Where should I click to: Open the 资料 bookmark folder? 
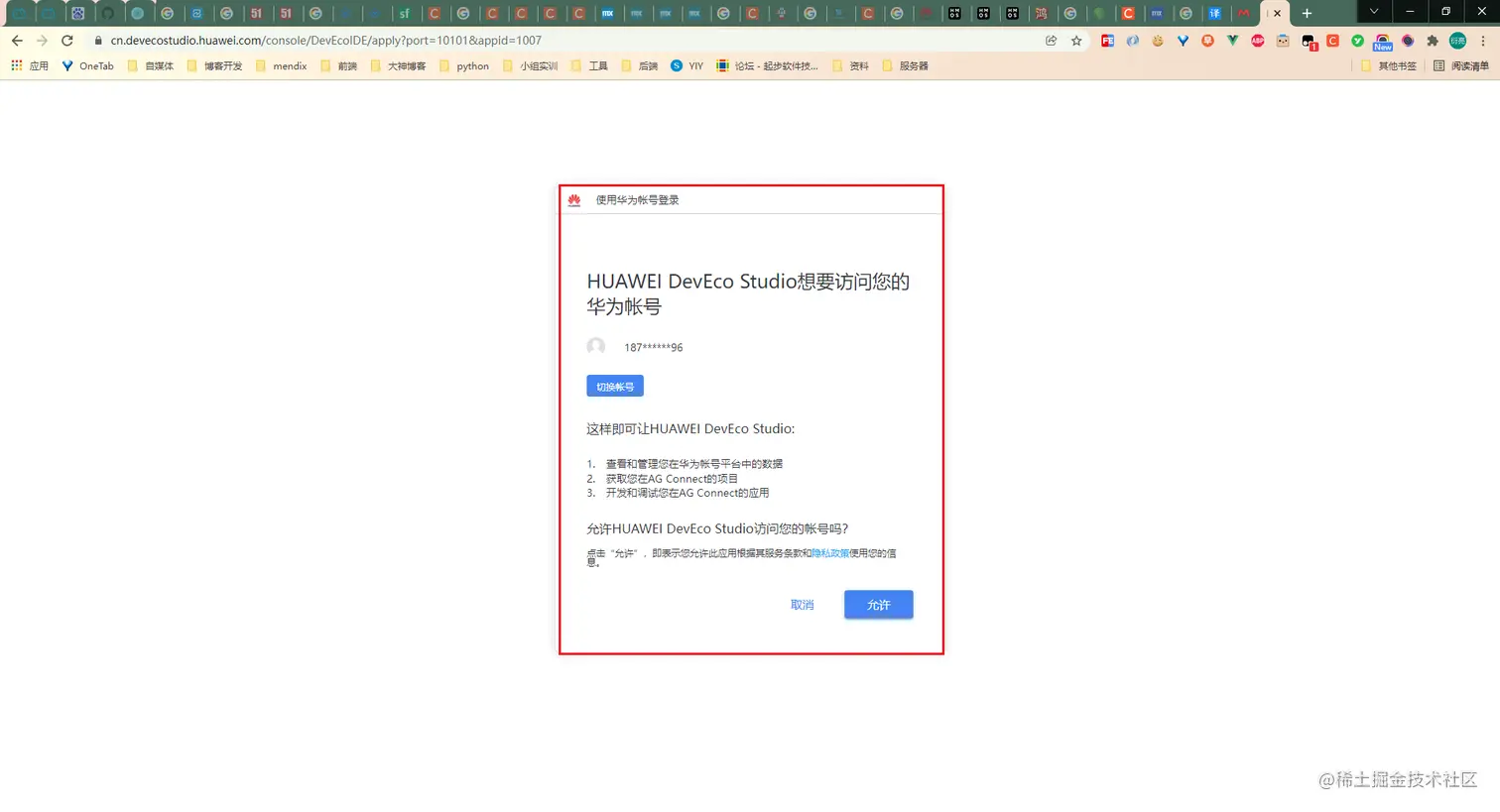pos(850,65)
